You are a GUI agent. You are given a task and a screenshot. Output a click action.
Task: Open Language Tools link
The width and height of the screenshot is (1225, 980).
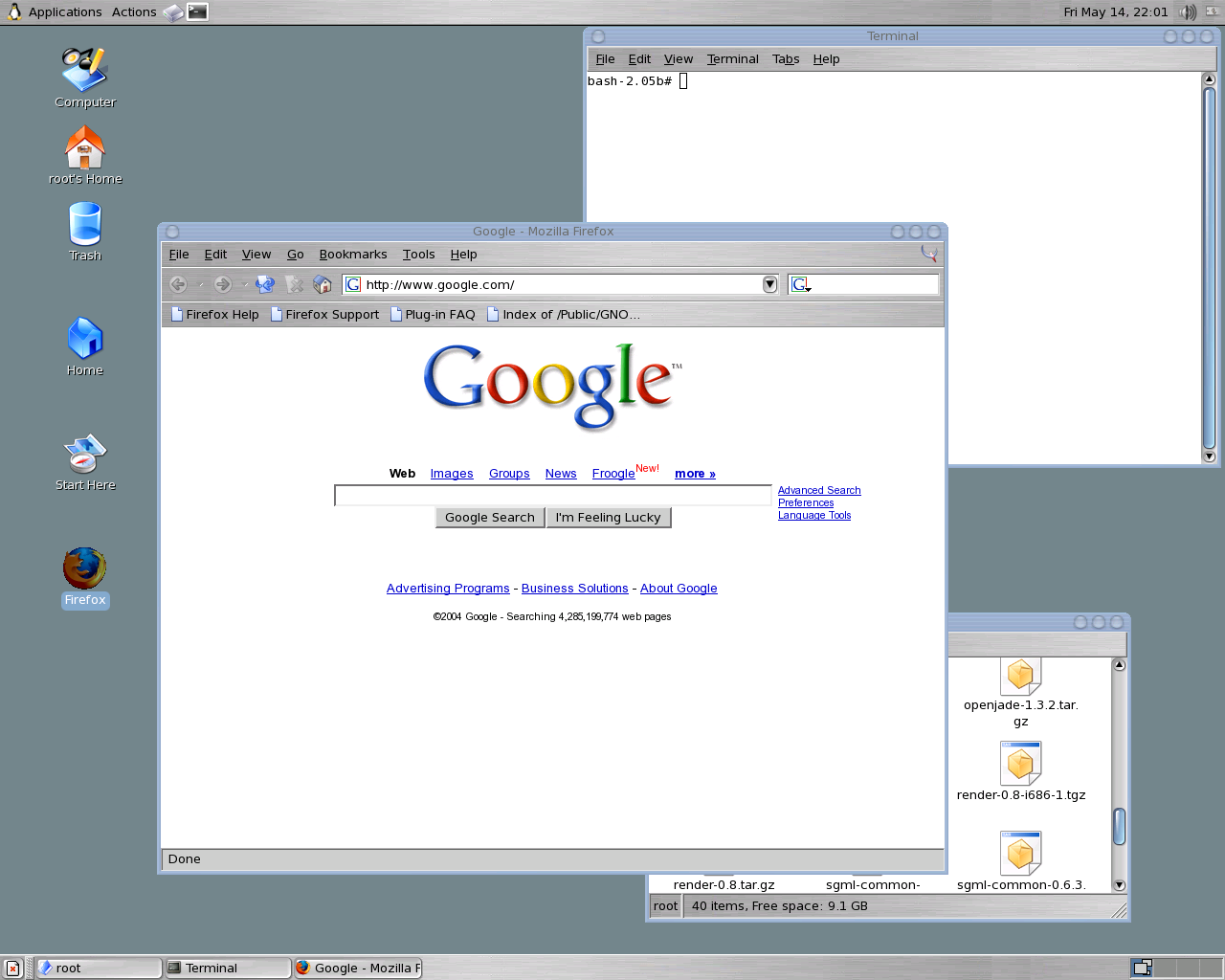pos(814,515)
